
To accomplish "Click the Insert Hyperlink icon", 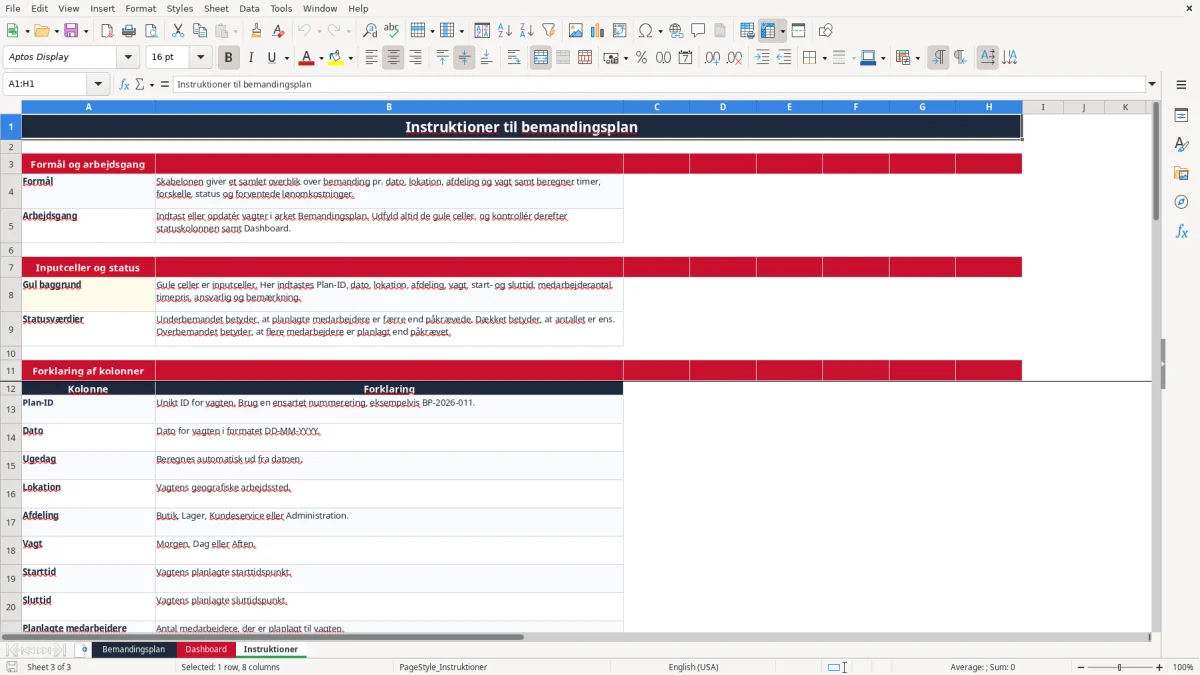I will point(676,31).
